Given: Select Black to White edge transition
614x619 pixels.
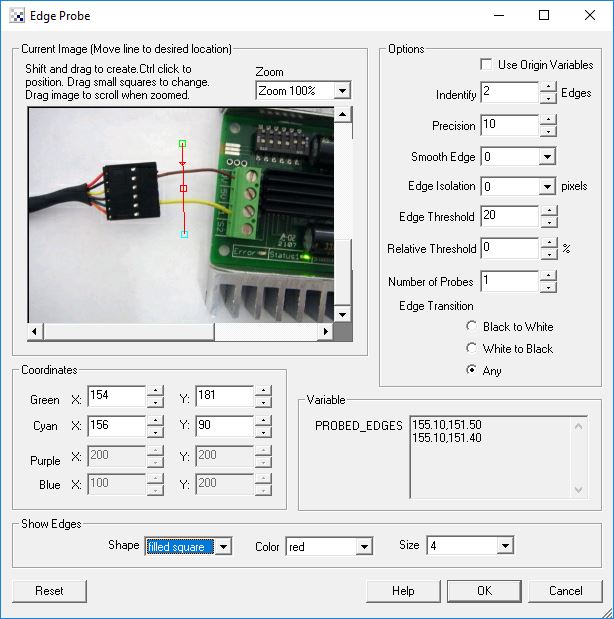Looking at the screenshot, I should click(x=472, y=327).
